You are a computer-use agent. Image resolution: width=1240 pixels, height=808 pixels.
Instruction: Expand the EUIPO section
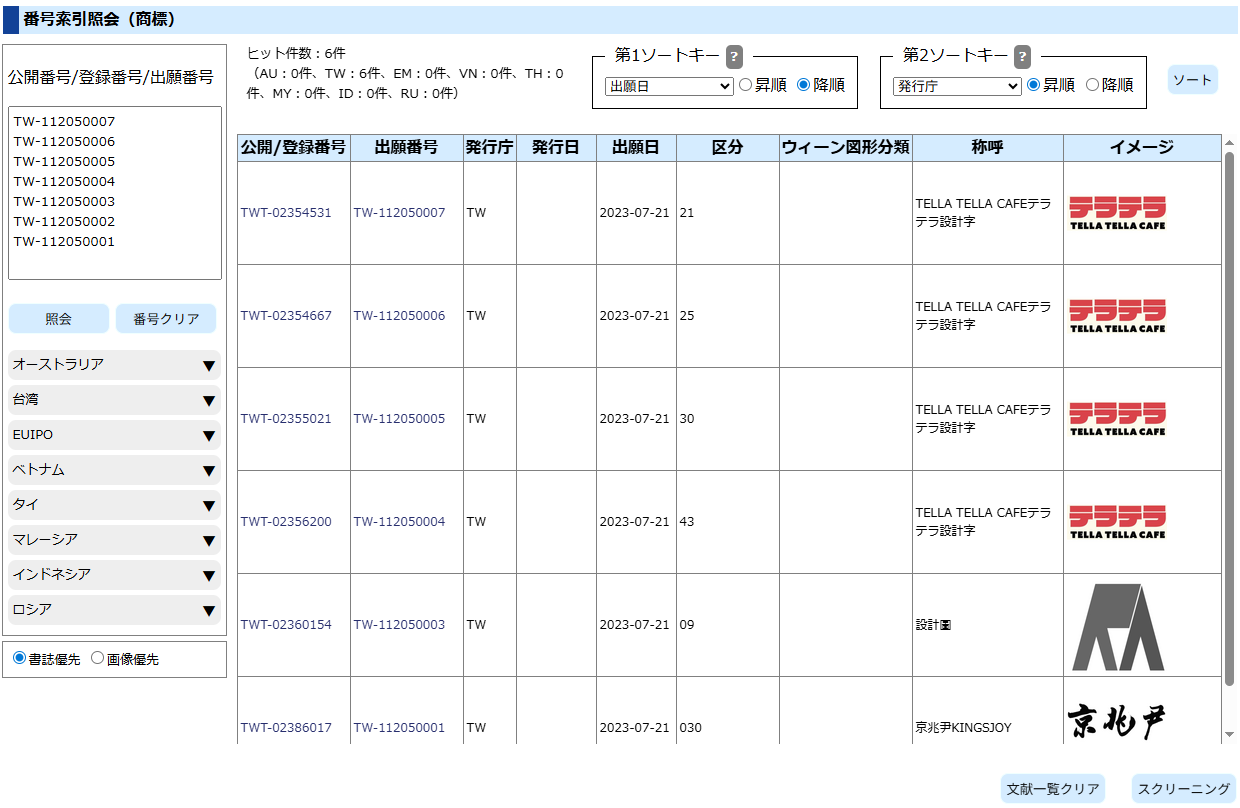tap(114, 436)
